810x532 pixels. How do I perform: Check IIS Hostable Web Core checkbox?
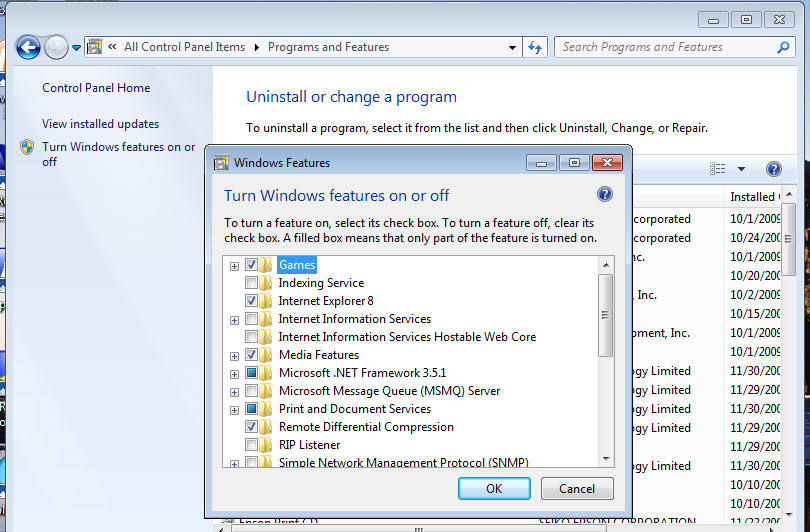click(x=251, y=337)
